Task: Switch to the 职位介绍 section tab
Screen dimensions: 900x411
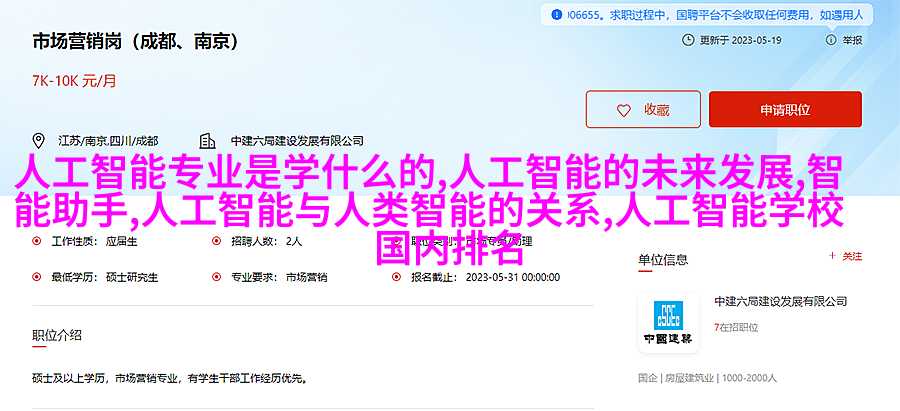Action: click(56, 336)
